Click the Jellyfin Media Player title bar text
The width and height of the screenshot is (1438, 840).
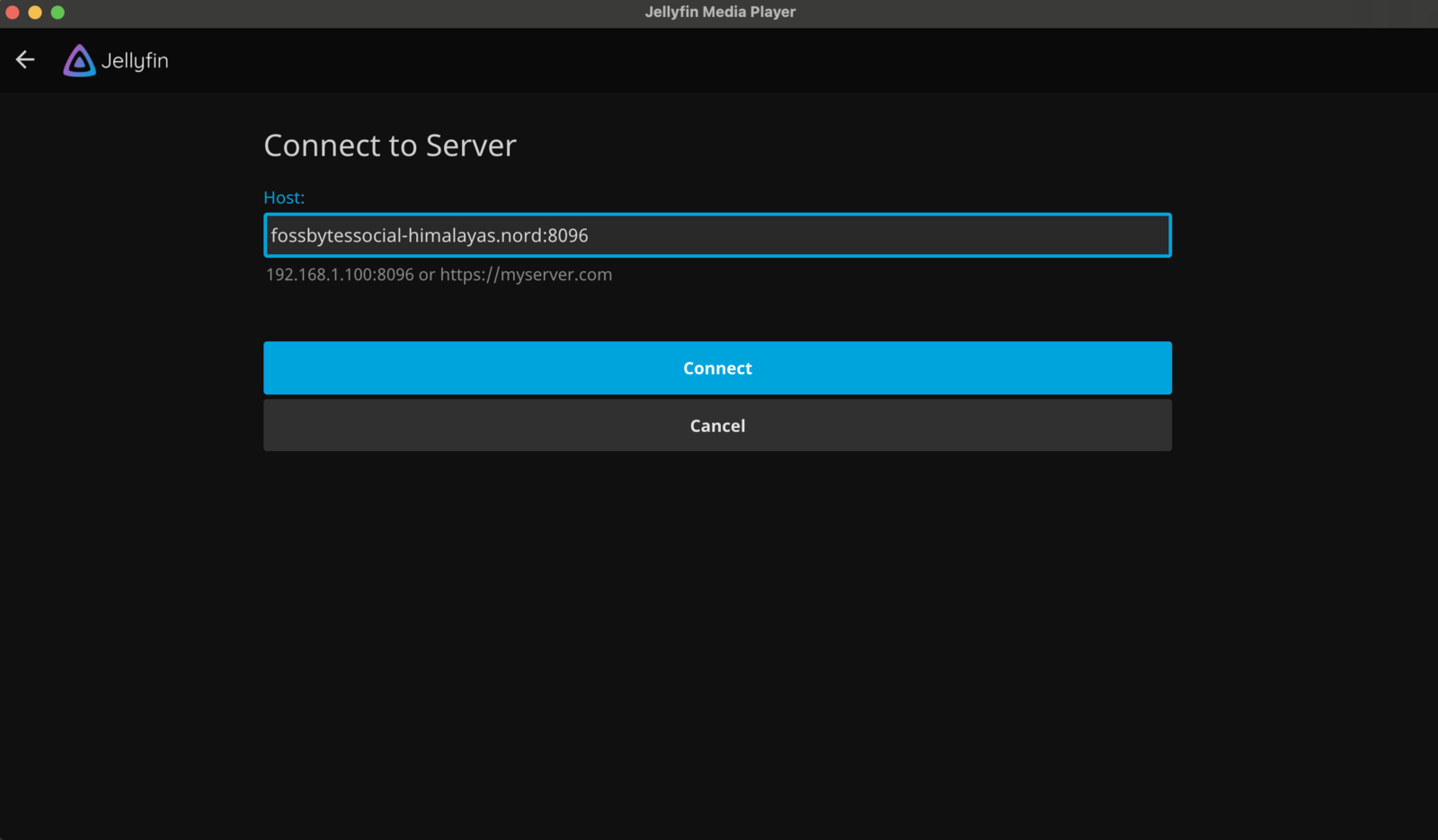(719, 12)
